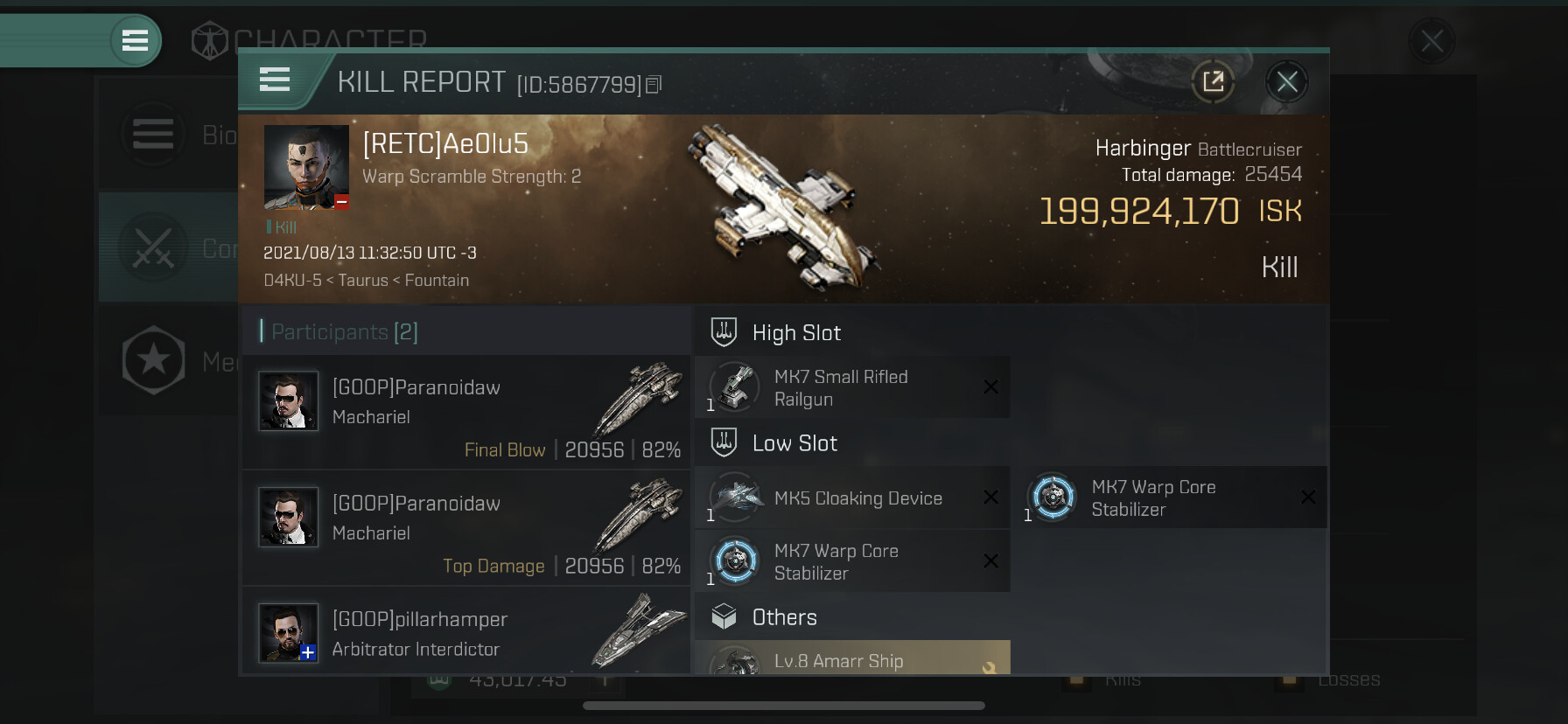Open the main teal hamburger menu
The height and width of the screenshot is (724, 1568).
tap(136, 40)
